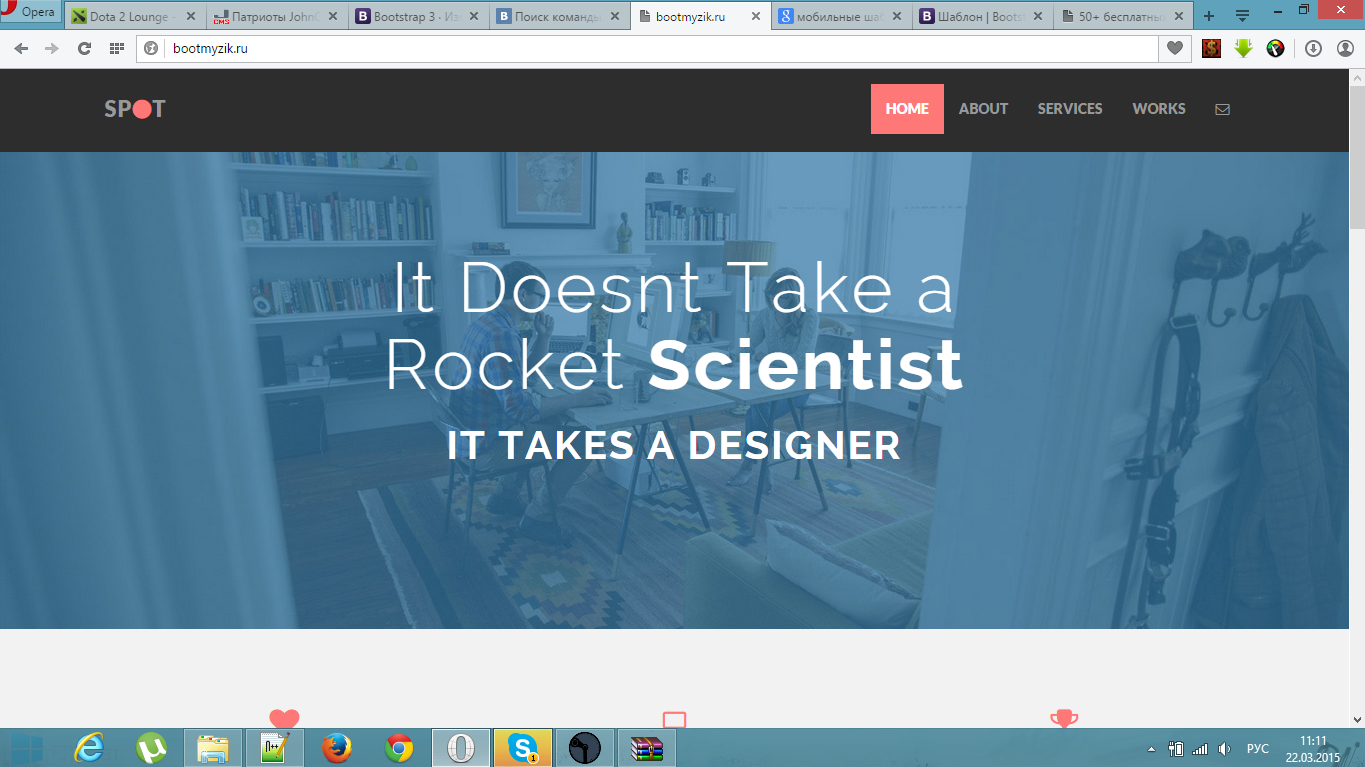
Task: Bookmark page using the heart icon
Action: point(1175,48)
